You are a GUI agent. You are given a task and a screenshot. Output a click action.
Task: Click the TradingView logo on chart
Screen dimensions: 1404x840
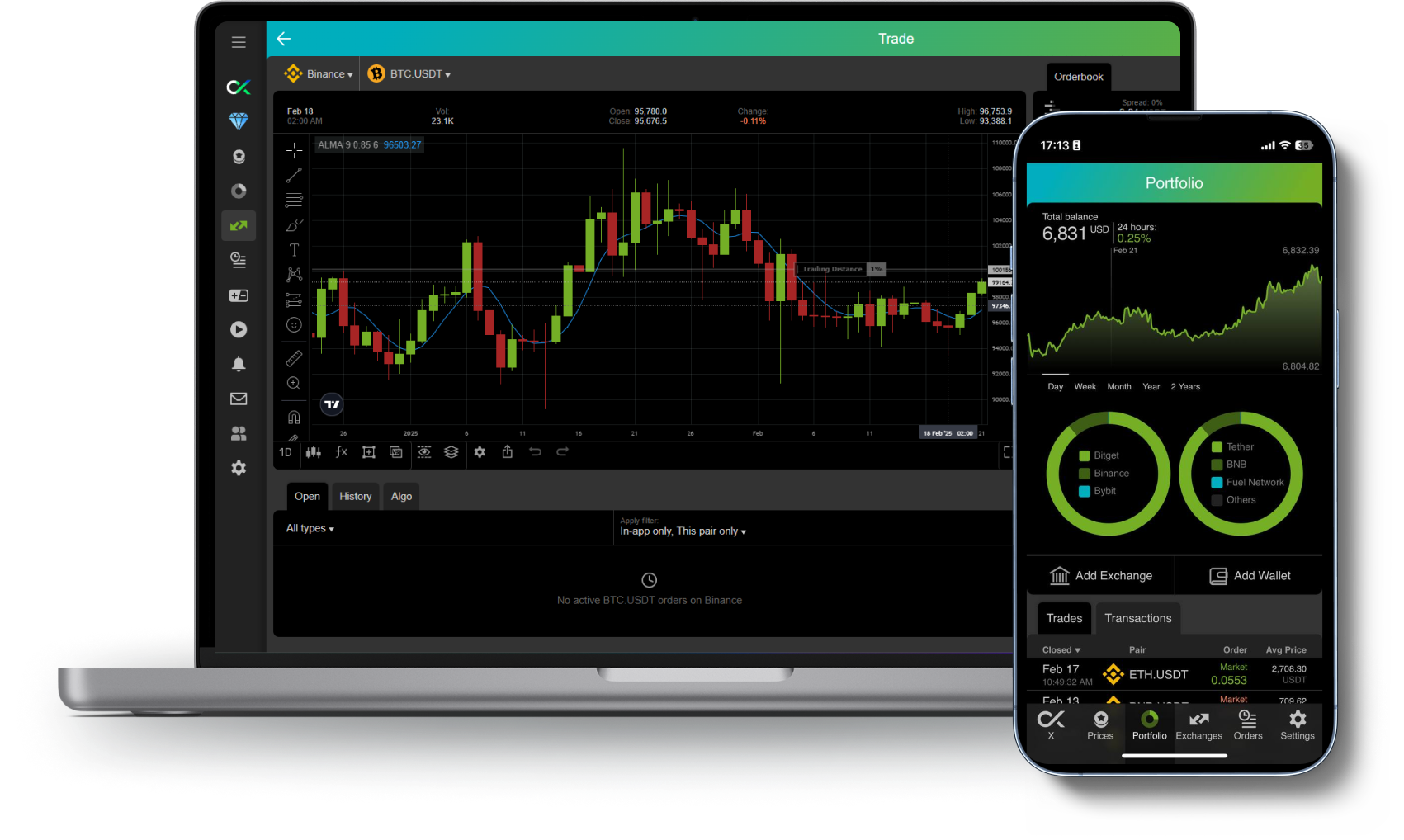pyautogui.click(x=332, y=404)
